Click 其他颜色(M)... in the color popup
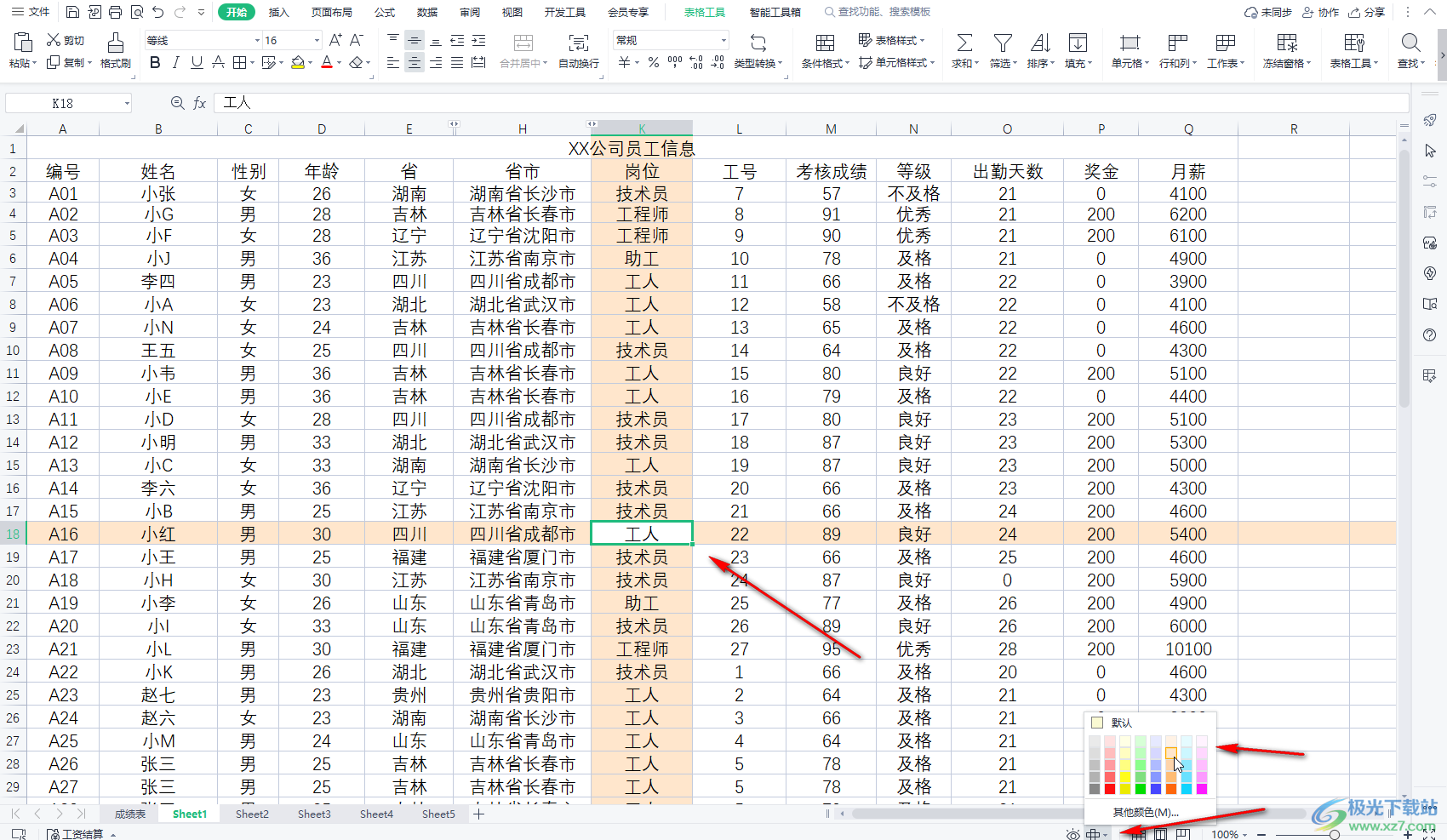The width and height of the screenshot is (1447, 840). point(1146,812)
